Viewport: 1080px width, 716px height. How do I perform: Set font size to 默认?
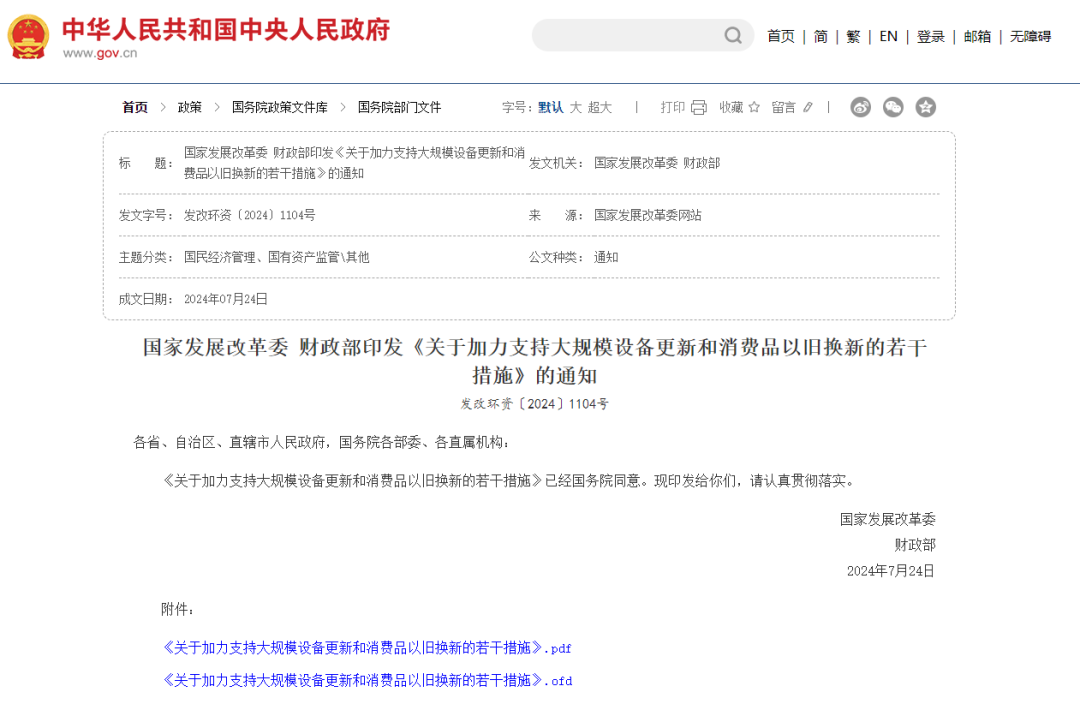(x=550, y=107)
